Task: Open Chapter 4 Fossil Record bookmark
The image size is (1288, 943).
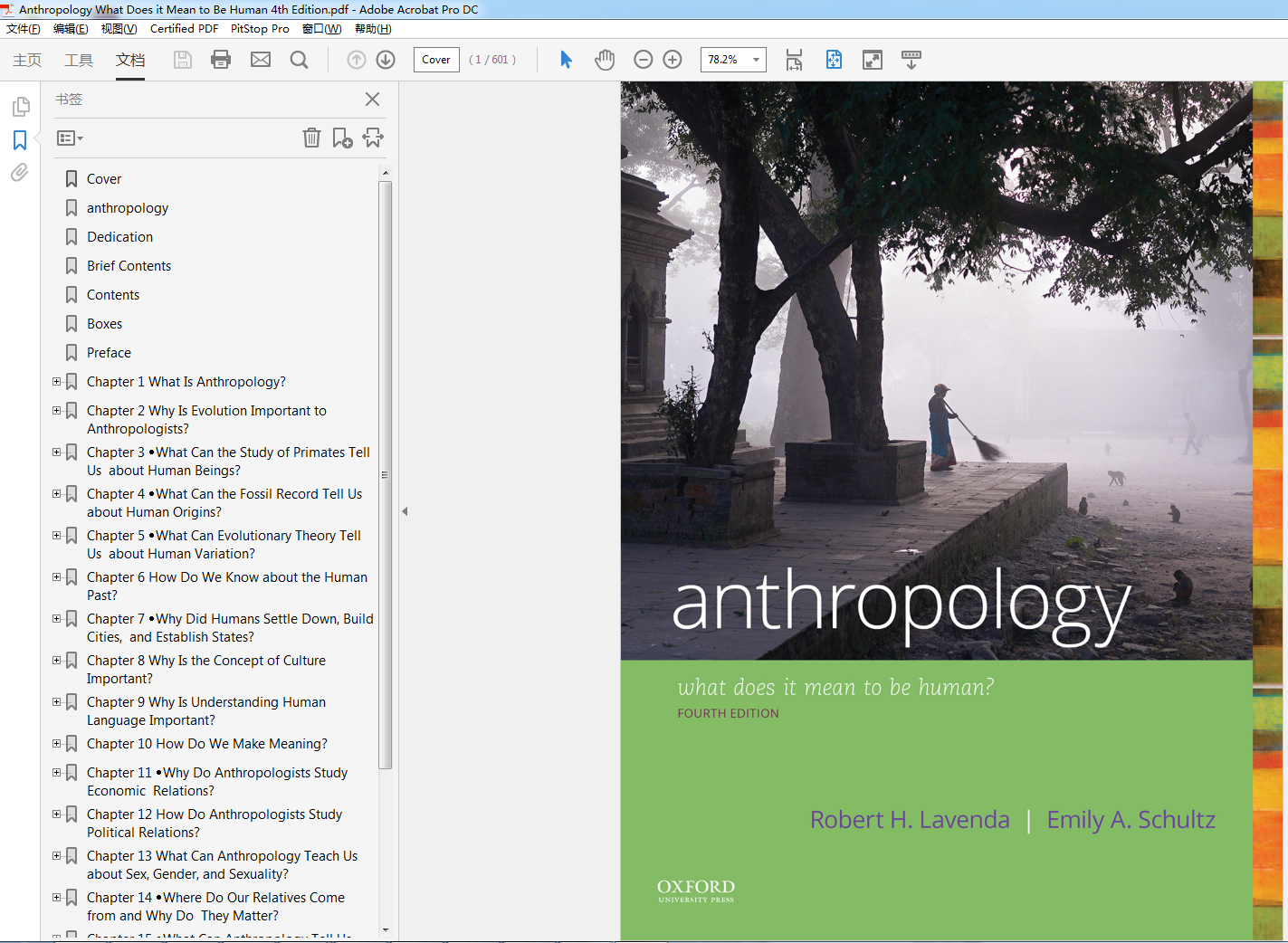Action: [224, 503]
